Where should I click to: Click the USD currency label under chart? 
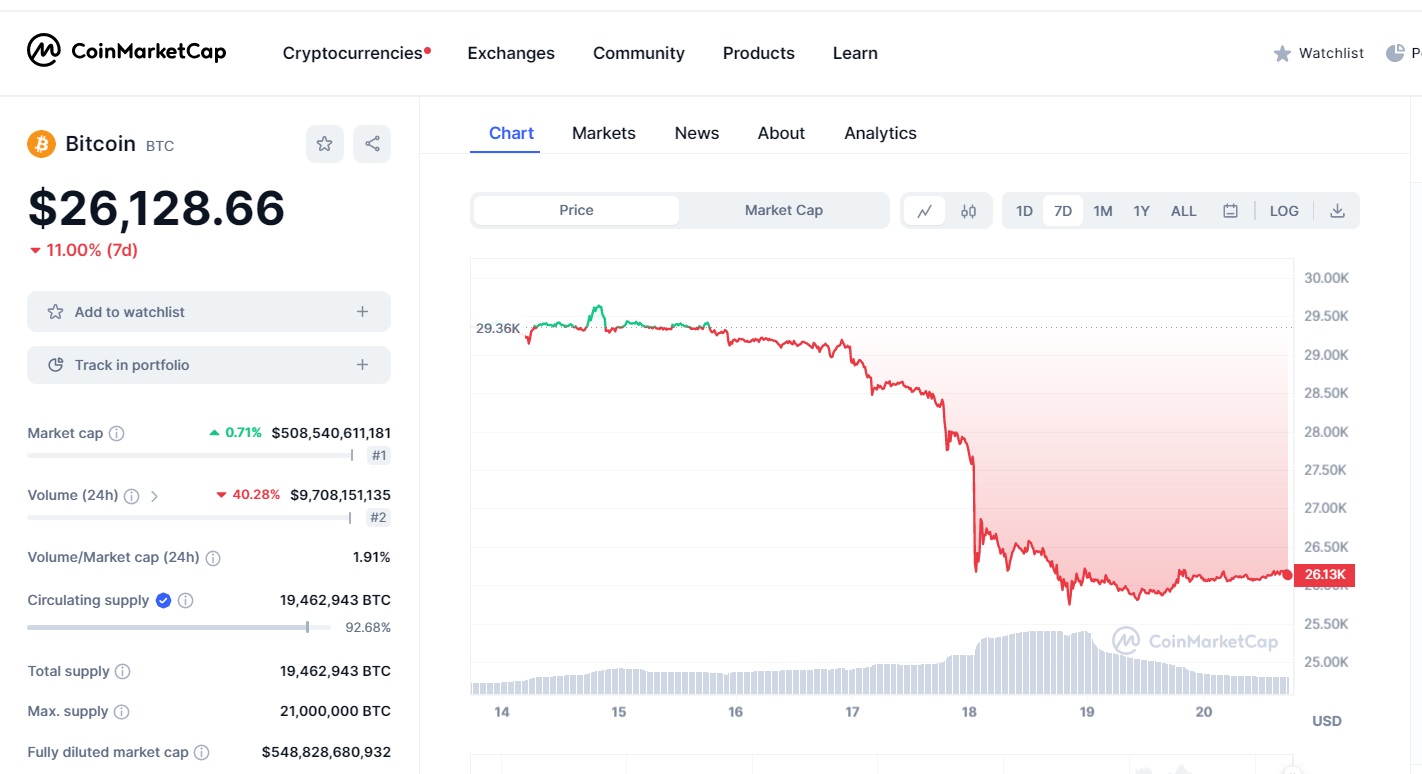[x=1326, y=721]
